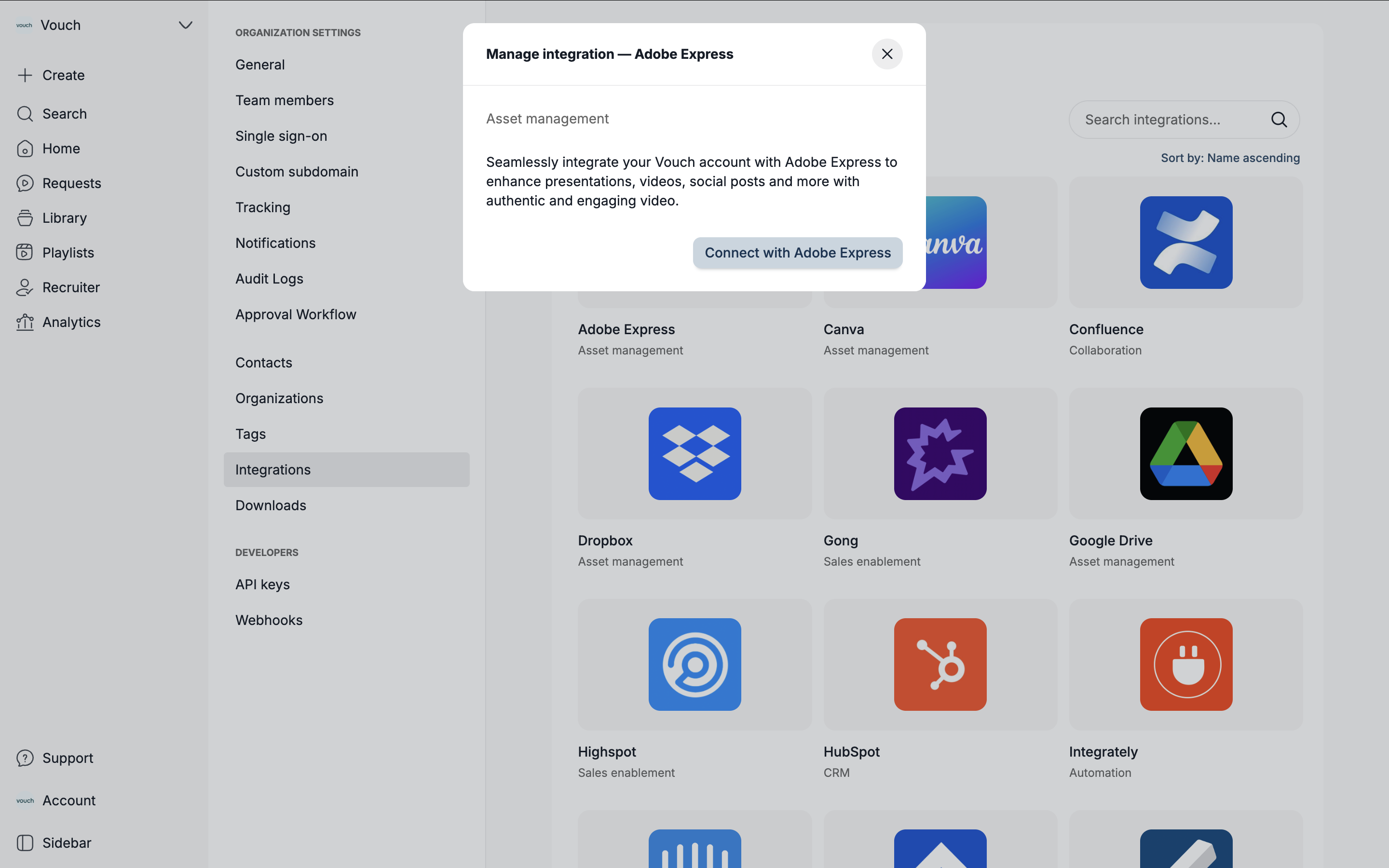The width and height of the screenshot is (1389, 868).
Task: Select General organization settings
Action: (x=346, y=64)
